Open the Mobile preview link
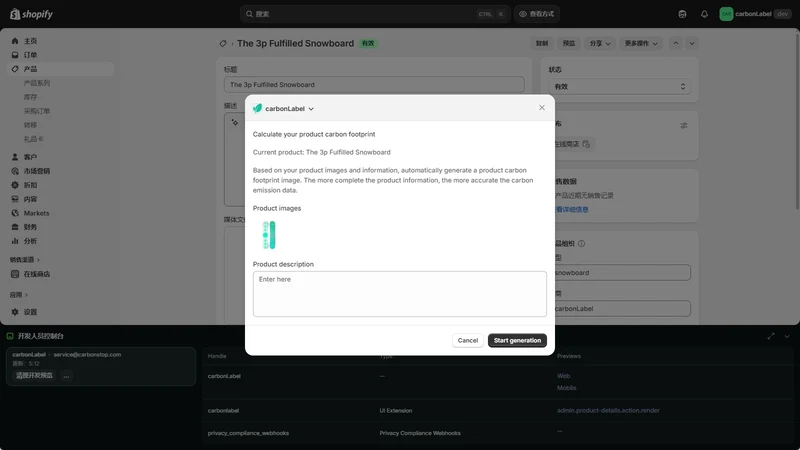The width and height of the screenshot is (800, 450). click(566, 388)
